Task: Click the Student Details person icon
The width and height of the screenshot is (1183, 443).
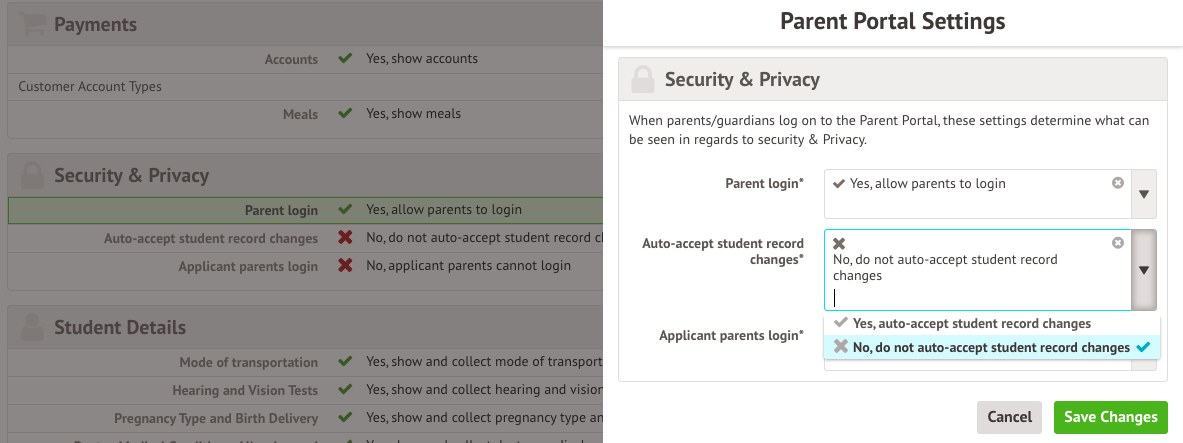Action: [x=32, y=327]
